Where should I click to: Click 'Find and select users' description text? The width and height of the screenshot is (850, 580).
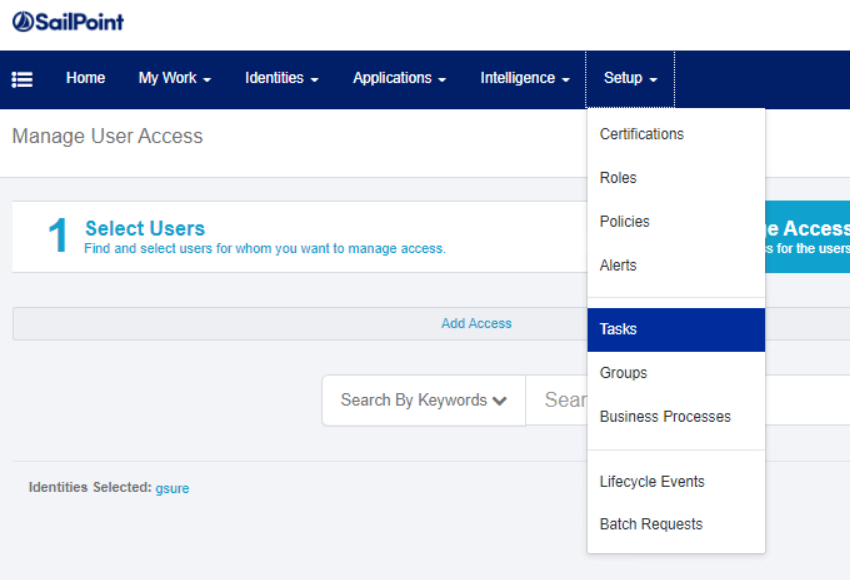click(265, 249)
